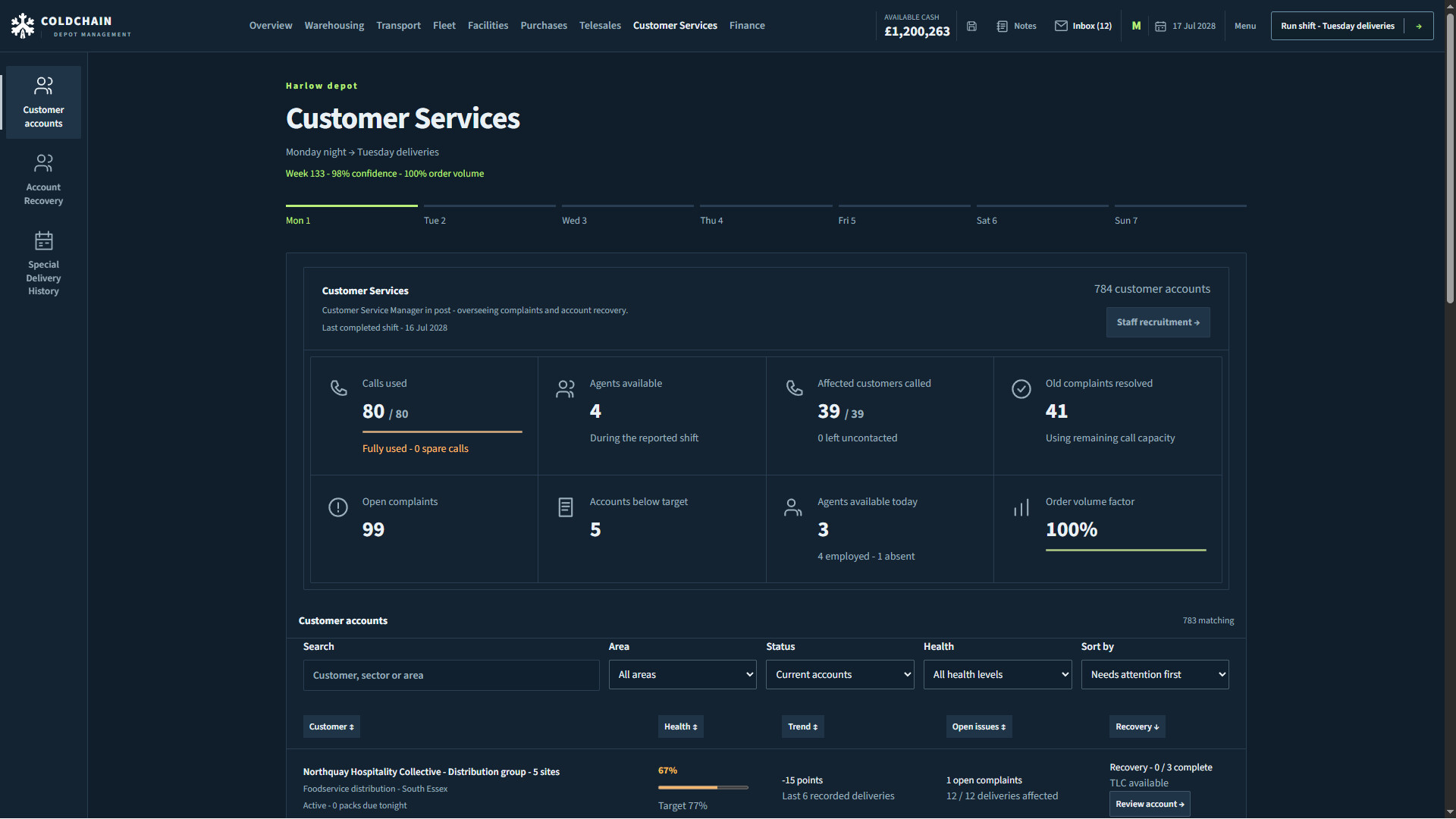Open Telesales in top navigation
Image resolution: width=1456 pixels, height=819 pixels.
[x=600, y=26]
